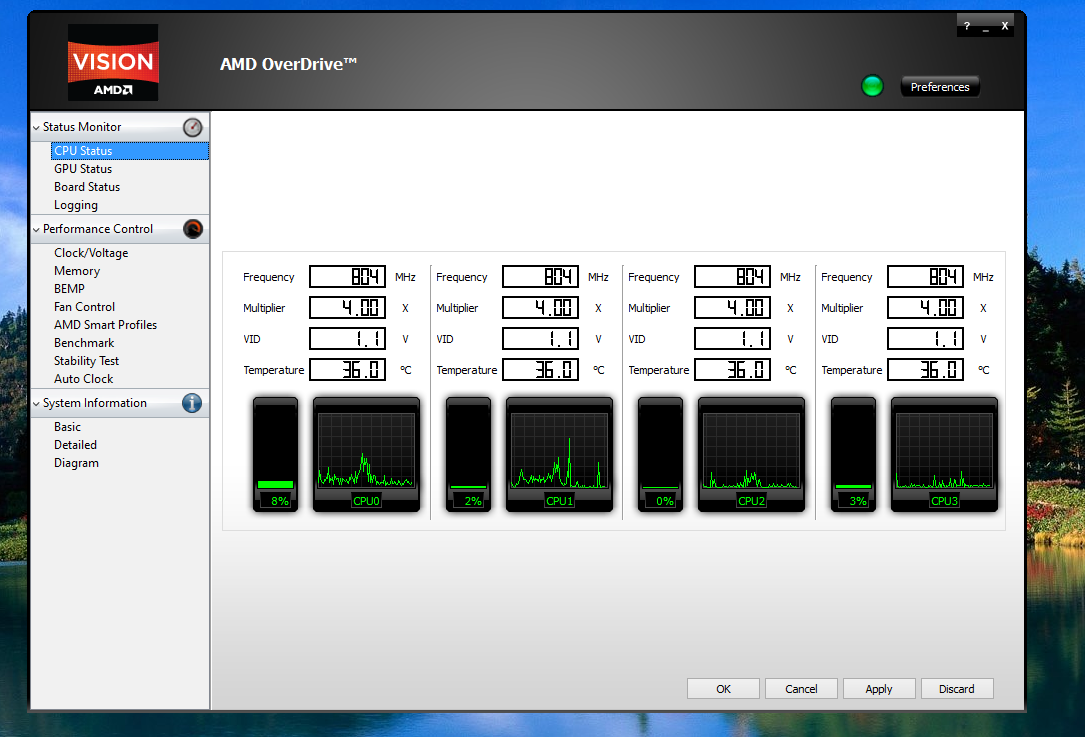Image resolution: width=1085 pixels, height=737 pixels.
Task: Click the System Information blue info icon
Action: pos(192,403)
